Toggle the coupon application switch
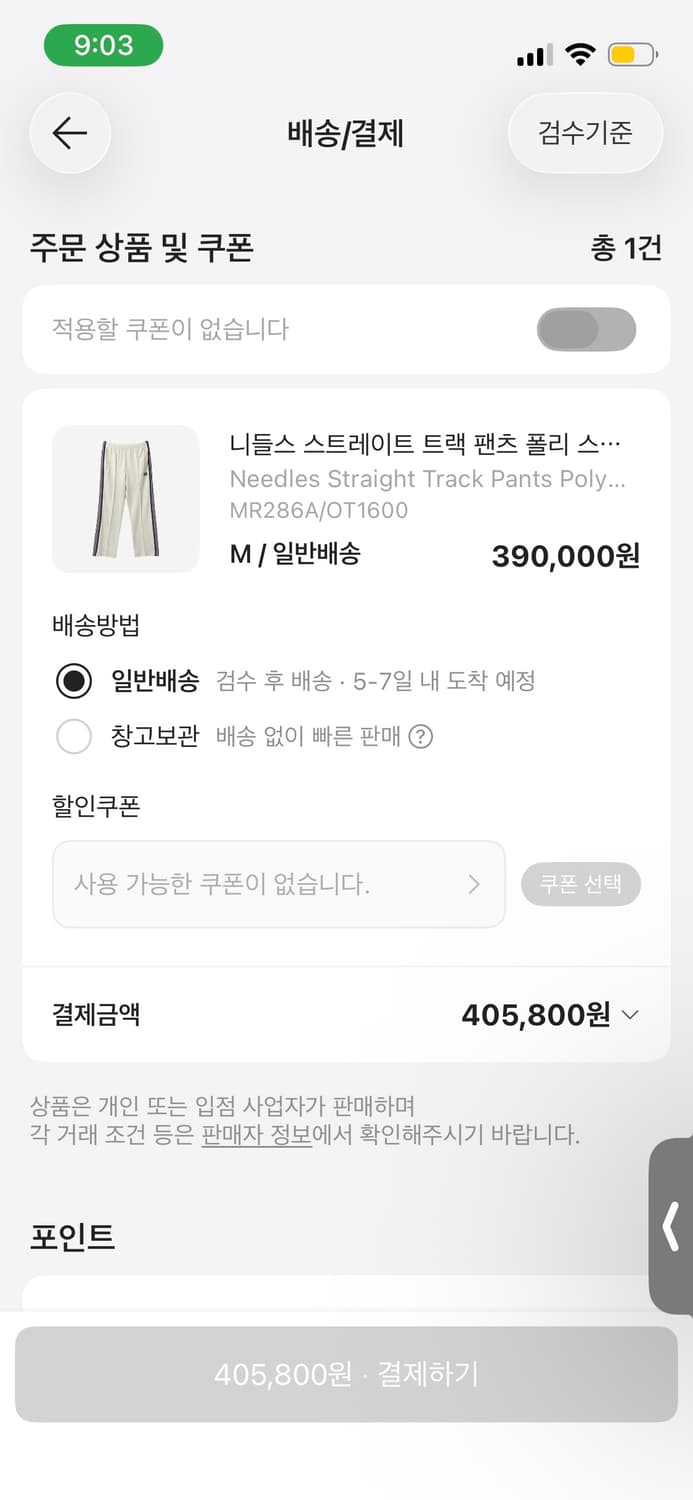 click(x=587, y=329)
